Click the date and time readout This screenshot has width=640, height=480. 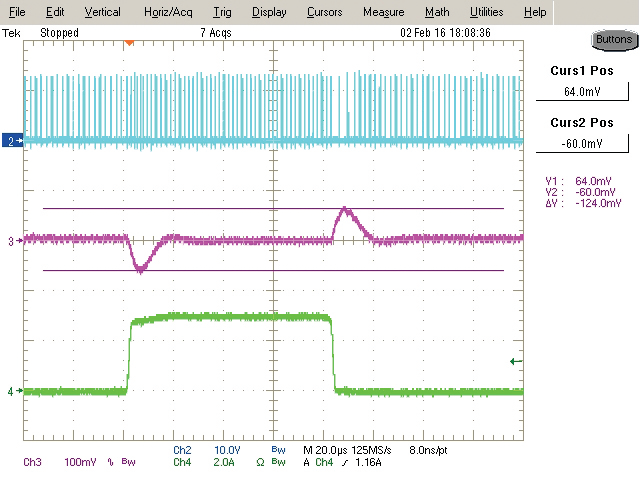tap(445, 33)
